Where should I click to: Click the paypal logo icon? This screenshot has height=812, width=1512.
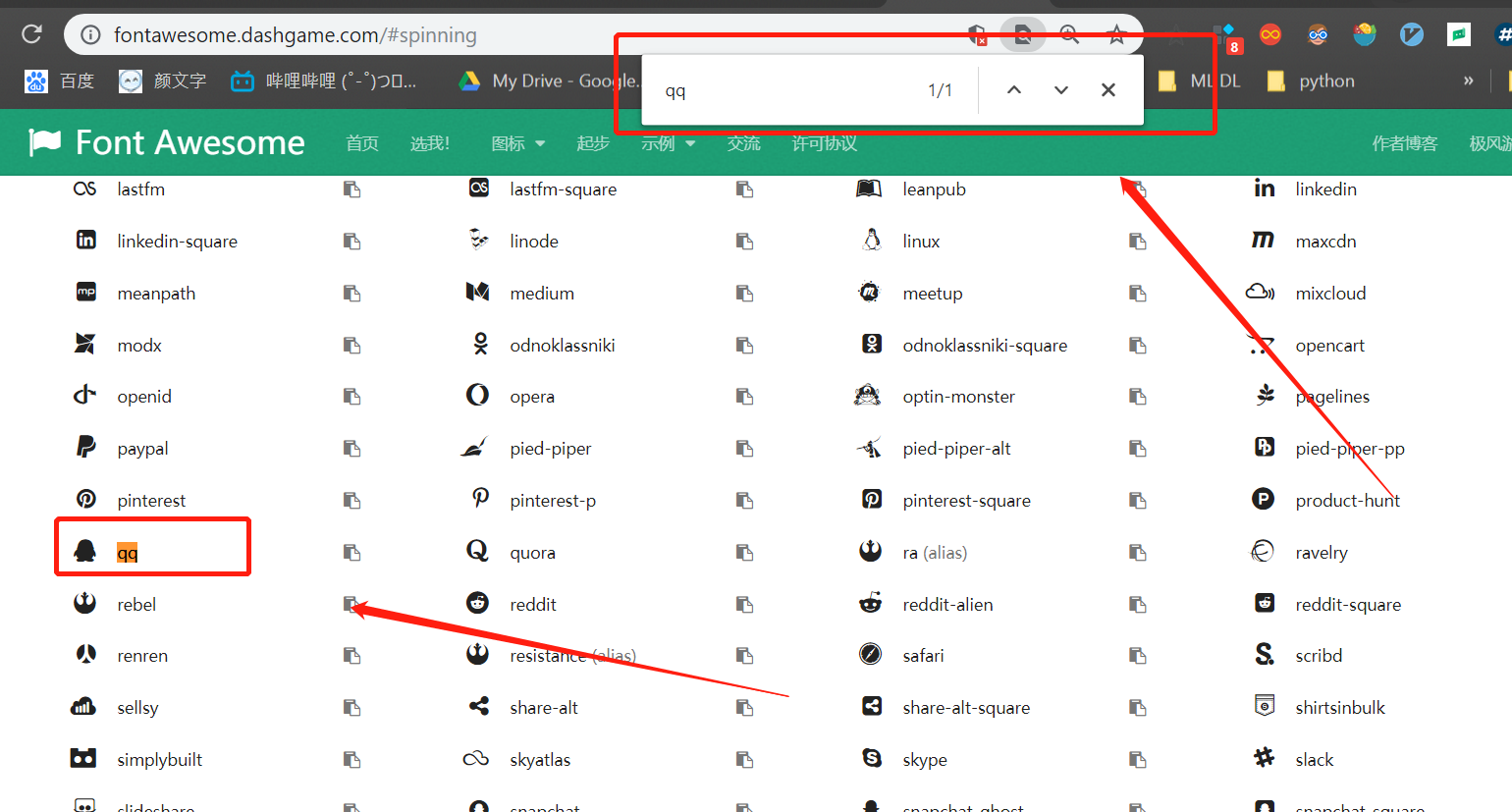pyautogui.click(x=86, y=447)
